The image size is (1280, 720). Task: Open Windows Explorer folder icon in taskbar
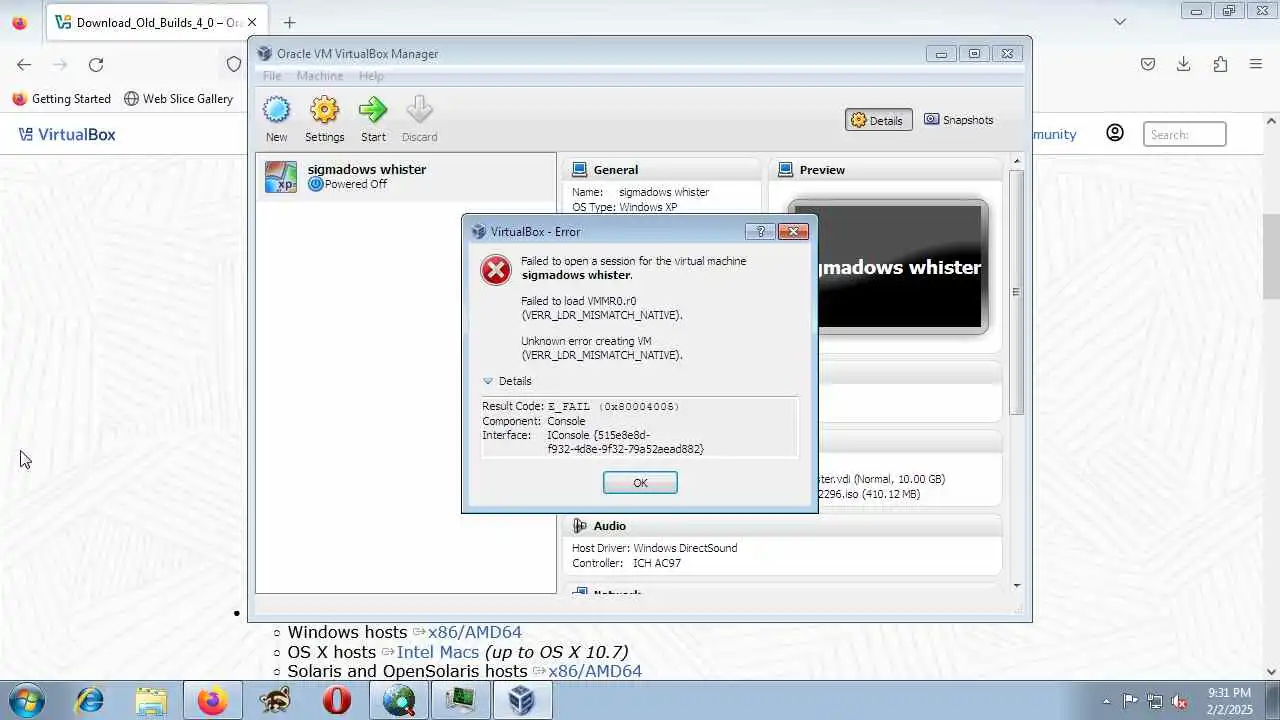tap(151, 701)
